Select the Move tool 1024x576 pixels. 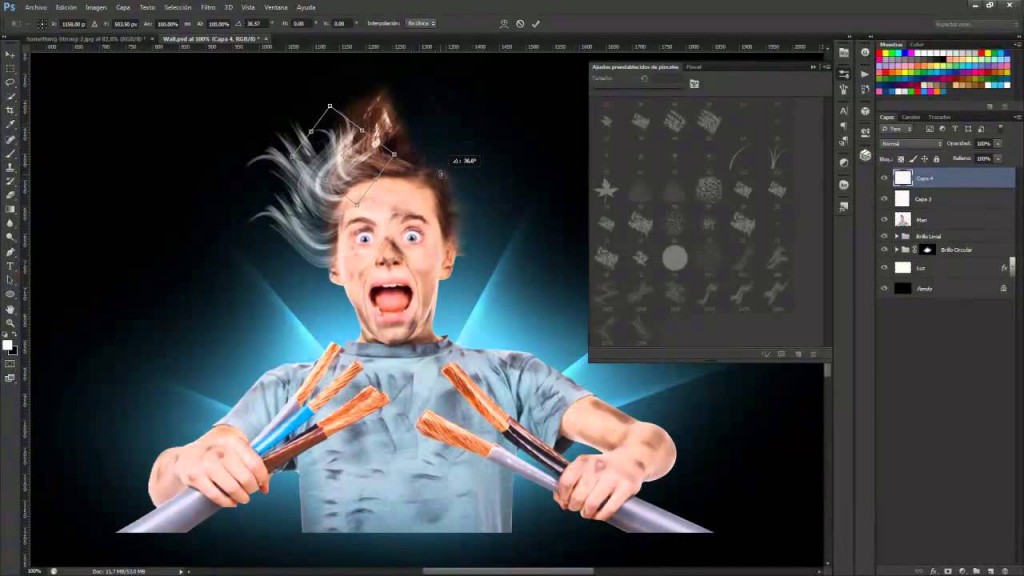point(10,54)
